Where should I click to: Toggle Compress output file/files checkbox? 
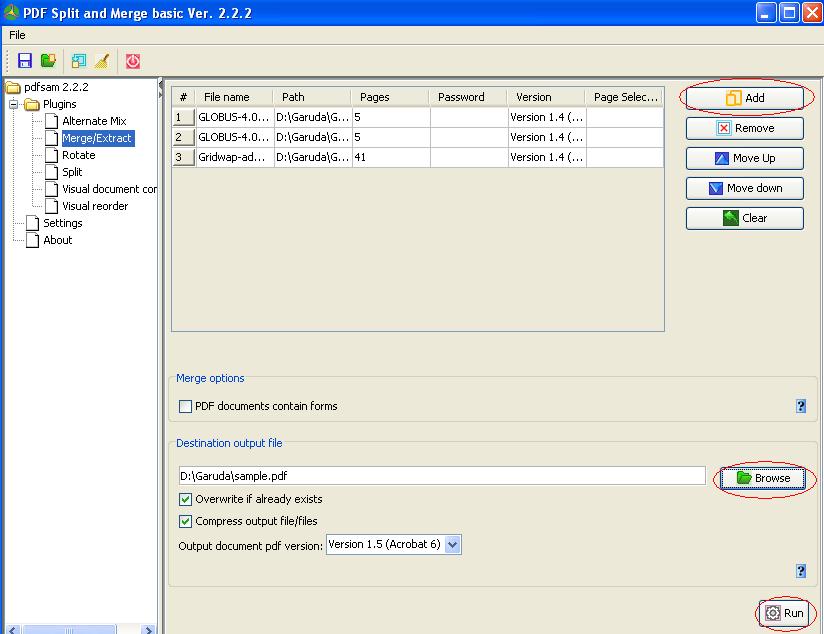point(185,521)
